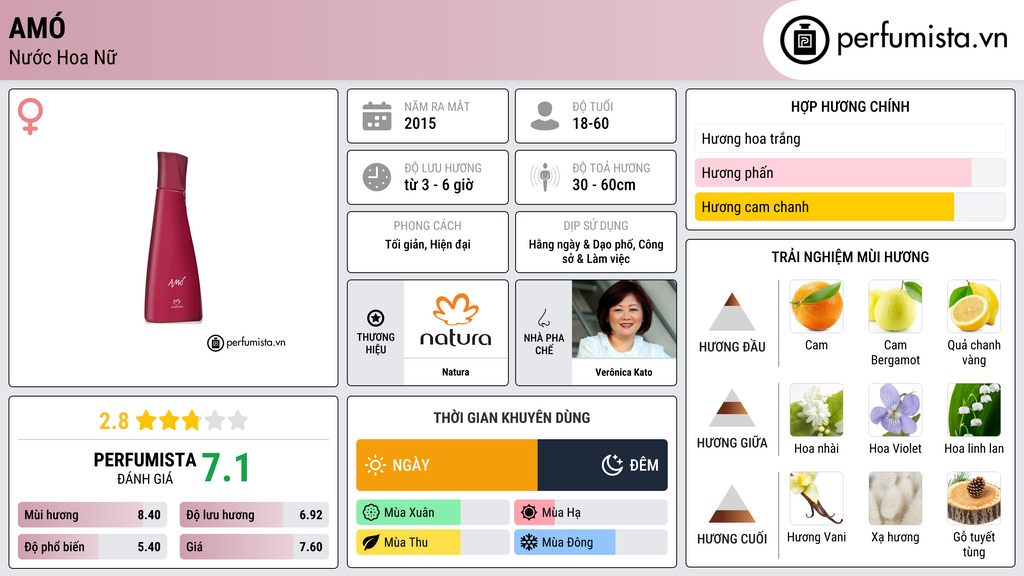
Task: Click the sillage icon beside Độ toả hương
Action: point(545,177)
